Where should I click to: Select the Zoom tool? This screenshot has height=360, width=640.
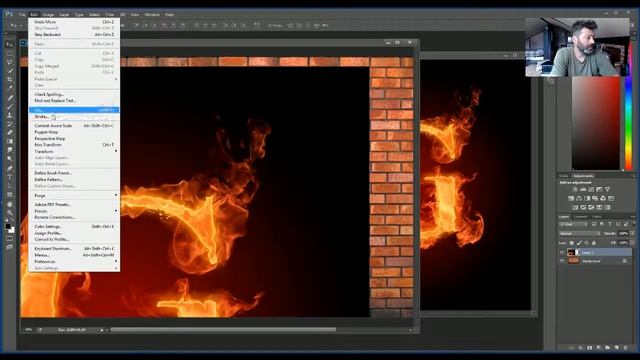pos(9,213)
